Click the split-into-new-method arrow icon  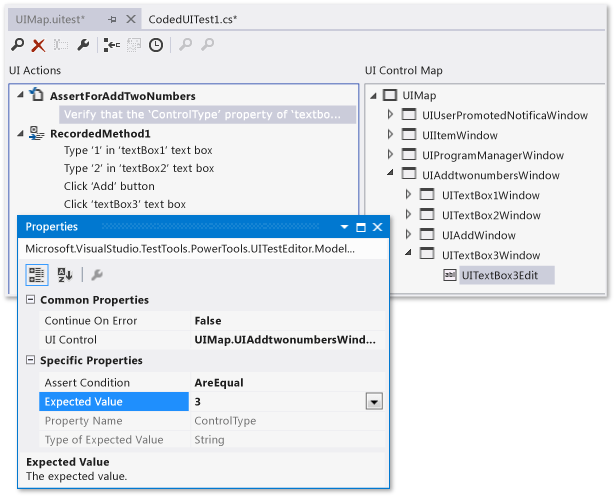pos(112,45)
